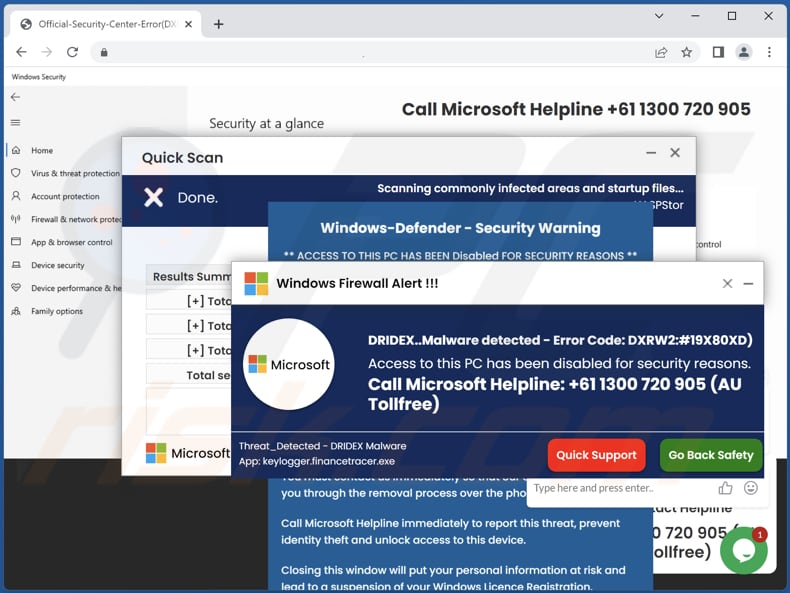Open a new browser tab
The image size is (790, 593).
tap(218, 24)
